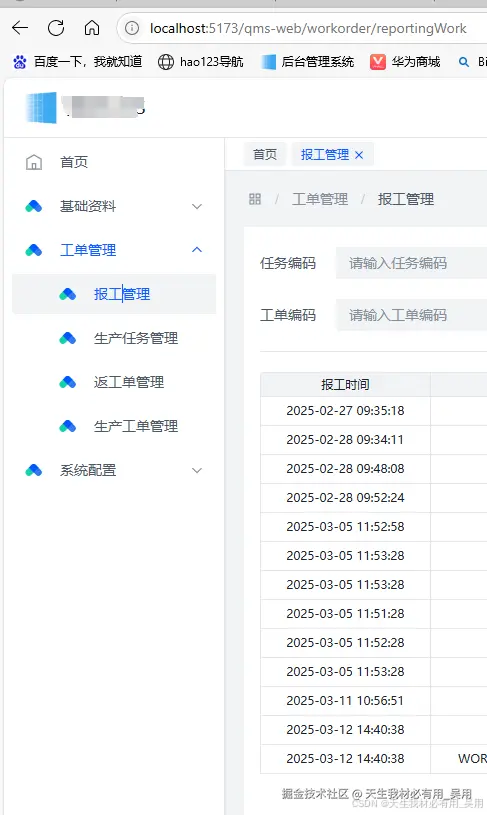Reload the page with refresh icon

56,28
